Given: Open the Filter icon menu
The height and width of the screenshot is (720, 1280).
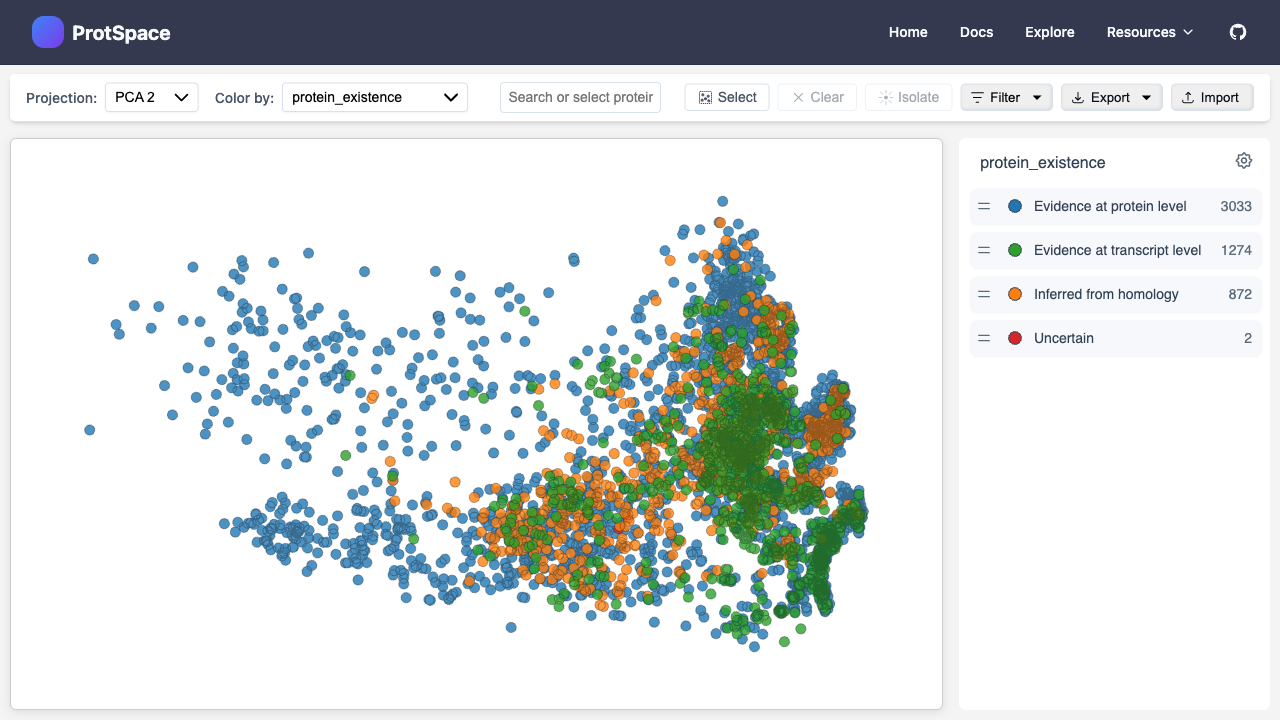Looking at the screenshot, I should (x=979, y=97).
